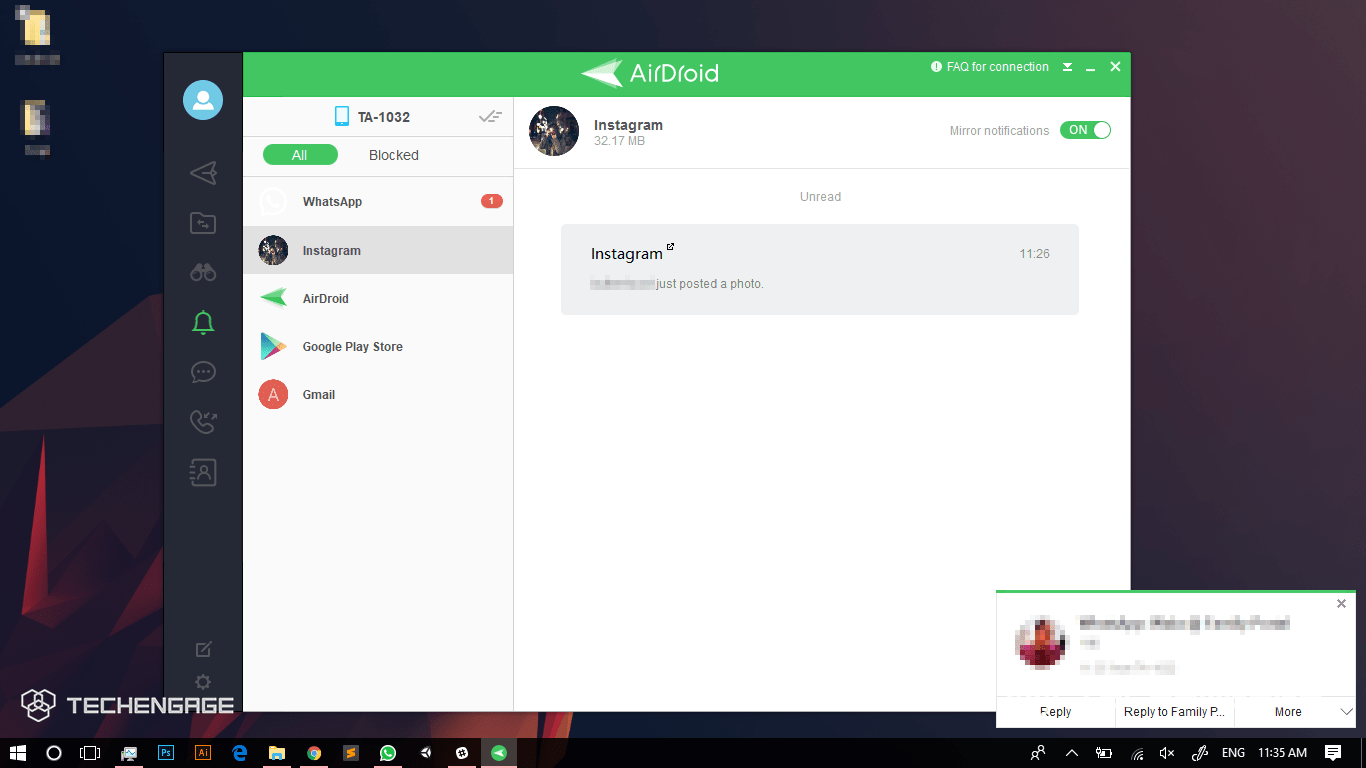Click Reply on the popup notification
1366x768 pixels.
pyautogui.click(x=1056, y=712)
